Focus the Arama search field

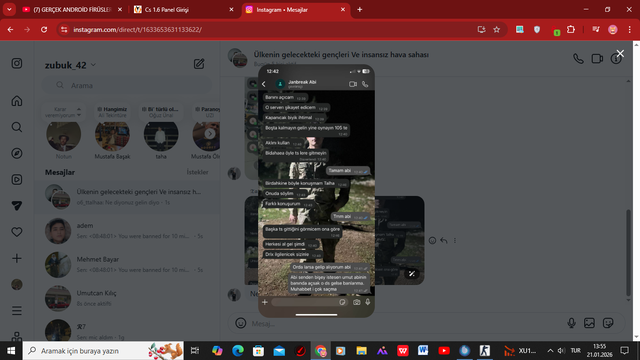click(x=127, y=85)
